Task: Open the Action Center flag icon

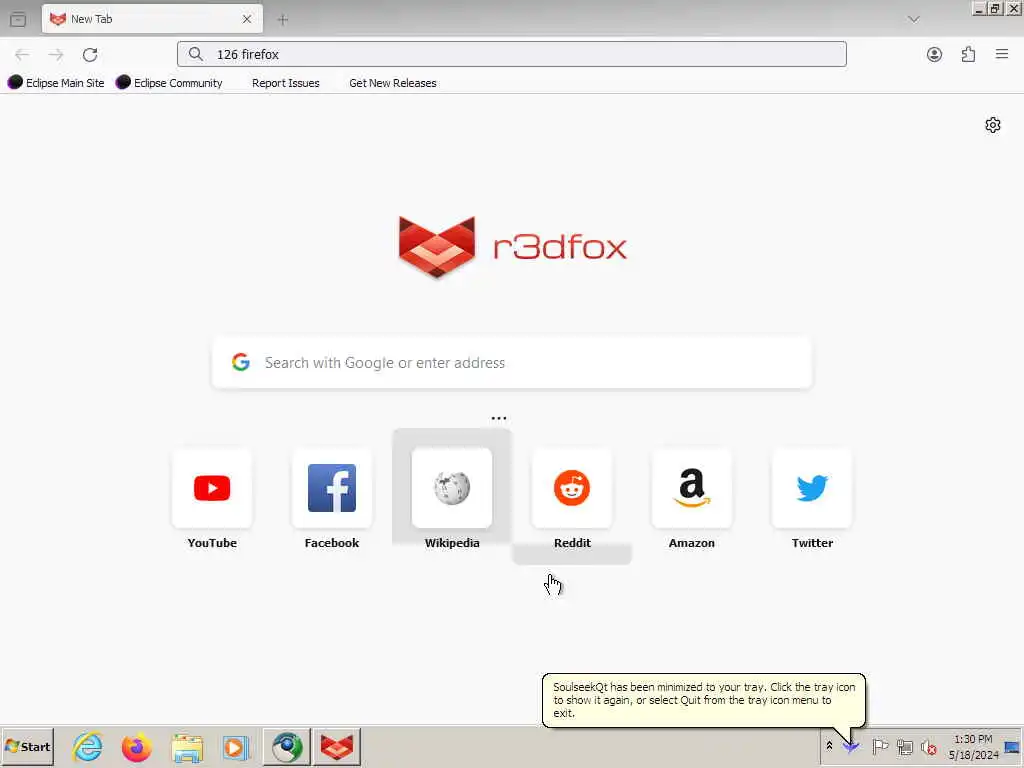Action: point(880,746)
